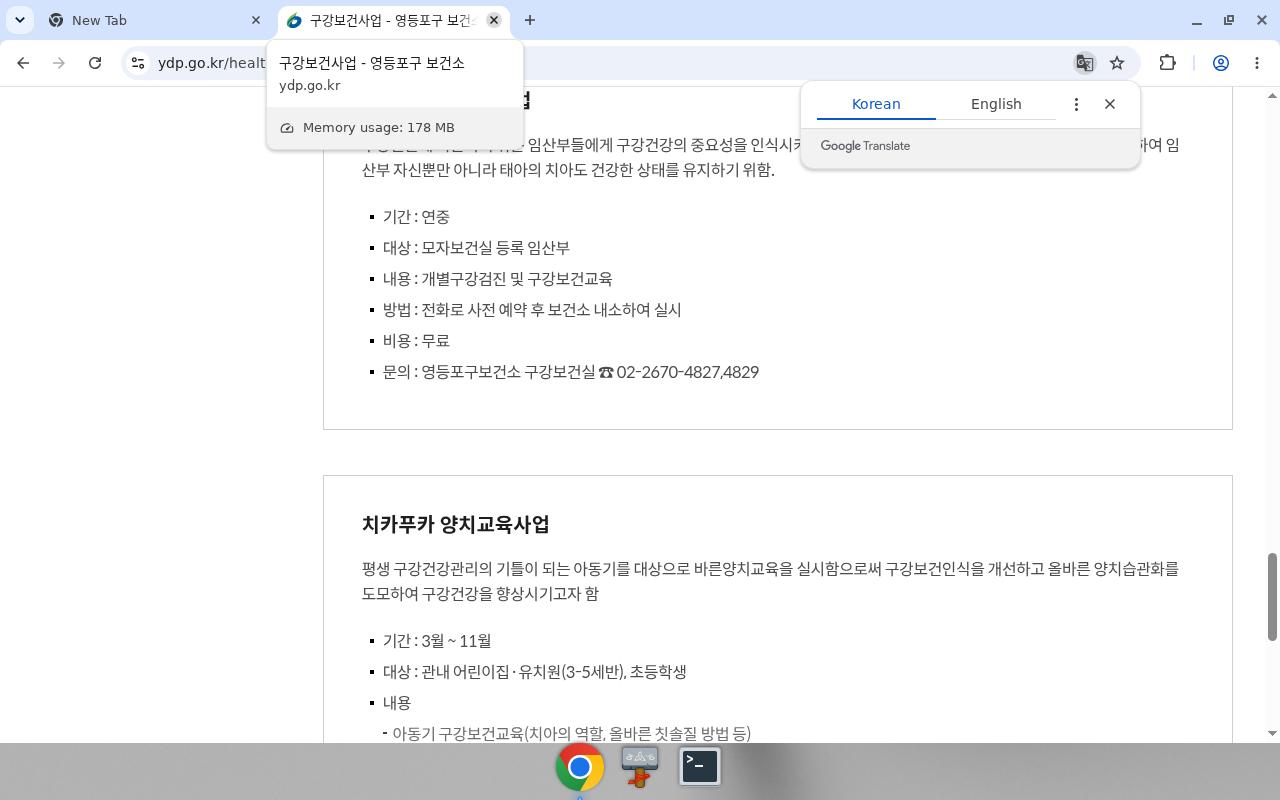This screenshot has height=800, width=1280.
Task: View site information icon in address bar
Action: [x=138, y=63]
